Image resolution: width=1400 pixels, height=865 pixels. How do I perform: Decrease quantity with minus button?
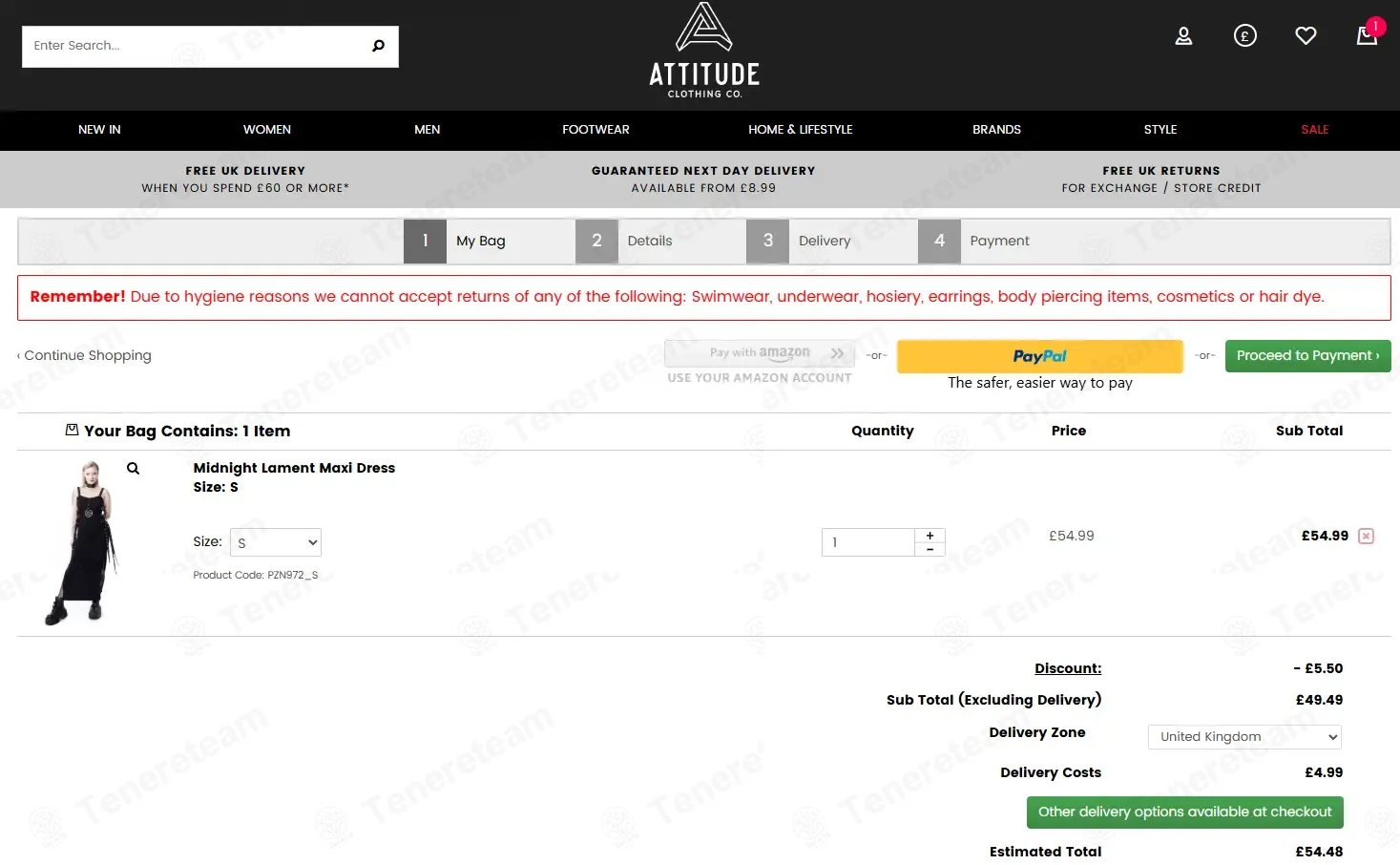pos(930,549)
